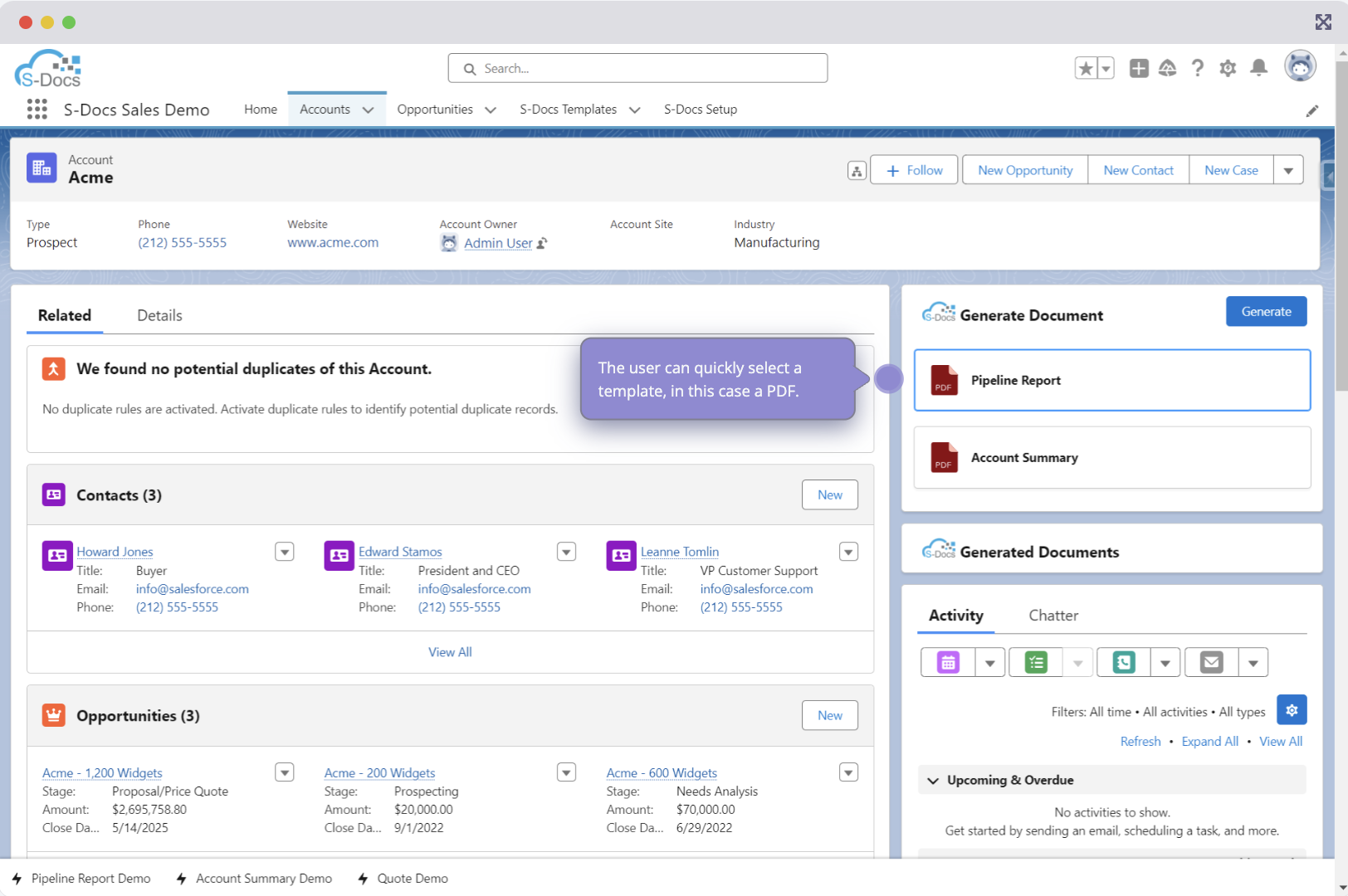The image size is (1348, 896).
Task: Open Howard Jones row actions dropdown
Action: 285,552
